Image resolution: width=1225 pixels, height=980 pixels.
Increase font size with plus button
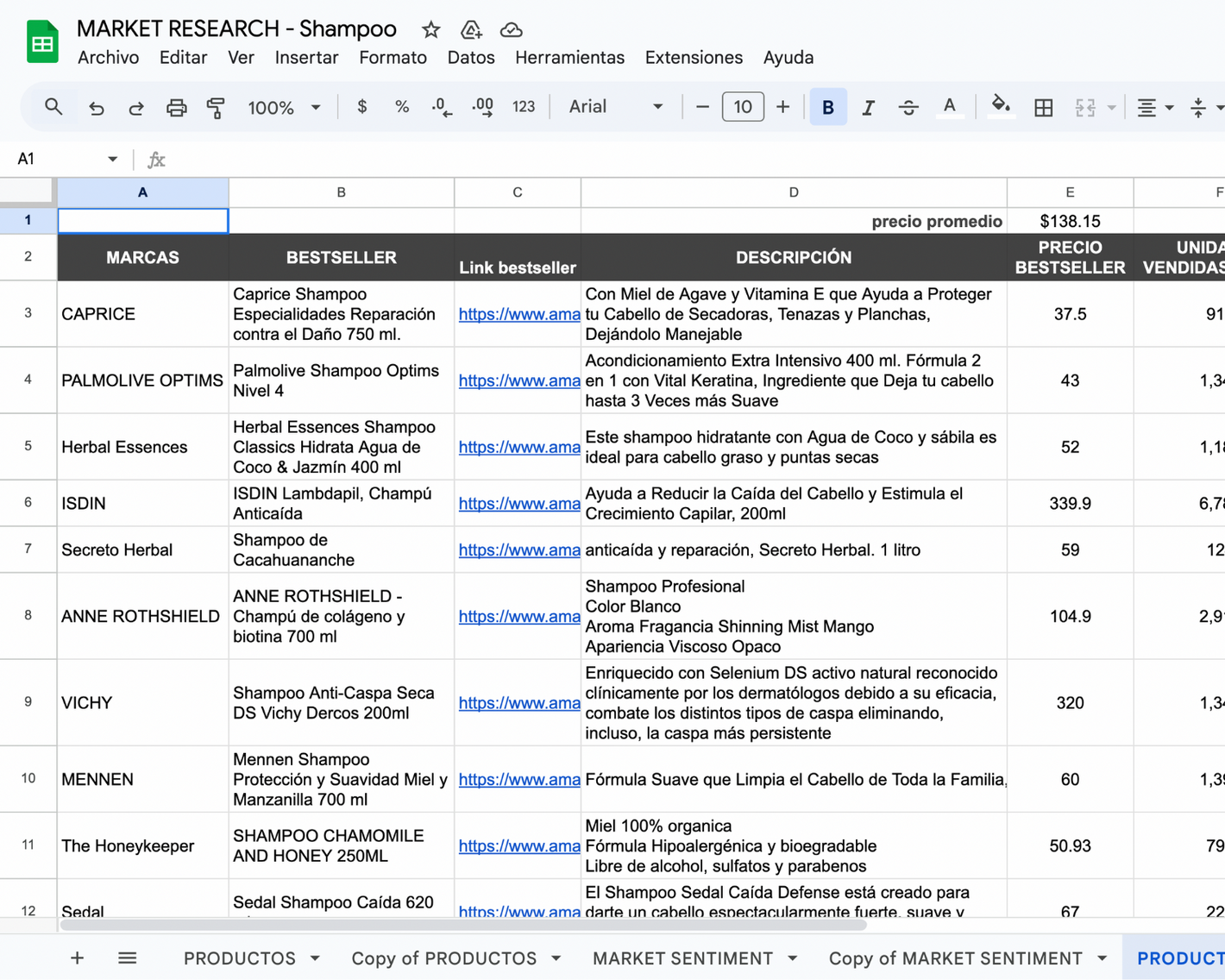[782, 107]
